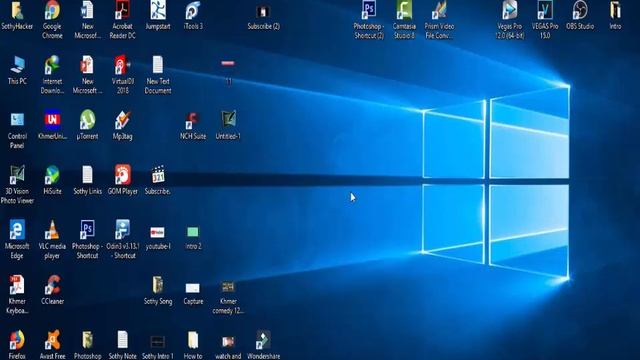
Task: Launch VEGAS Pro 15.0 shortcut
Action: tap(545, 11)
